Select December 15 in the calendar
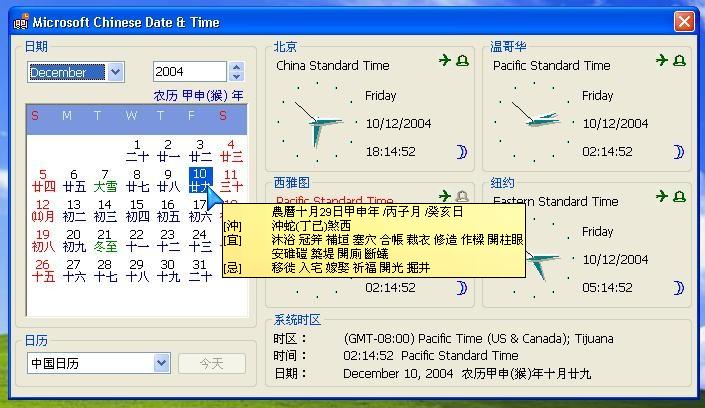 137,211
